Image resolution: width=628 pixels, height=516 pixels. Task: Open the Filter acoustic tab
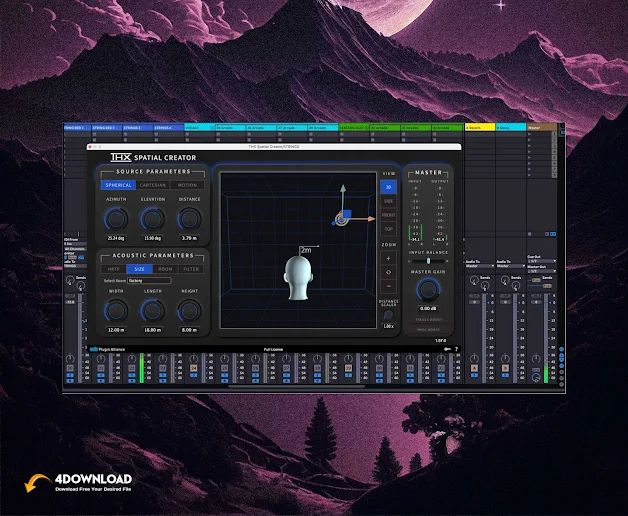(191, 269)
